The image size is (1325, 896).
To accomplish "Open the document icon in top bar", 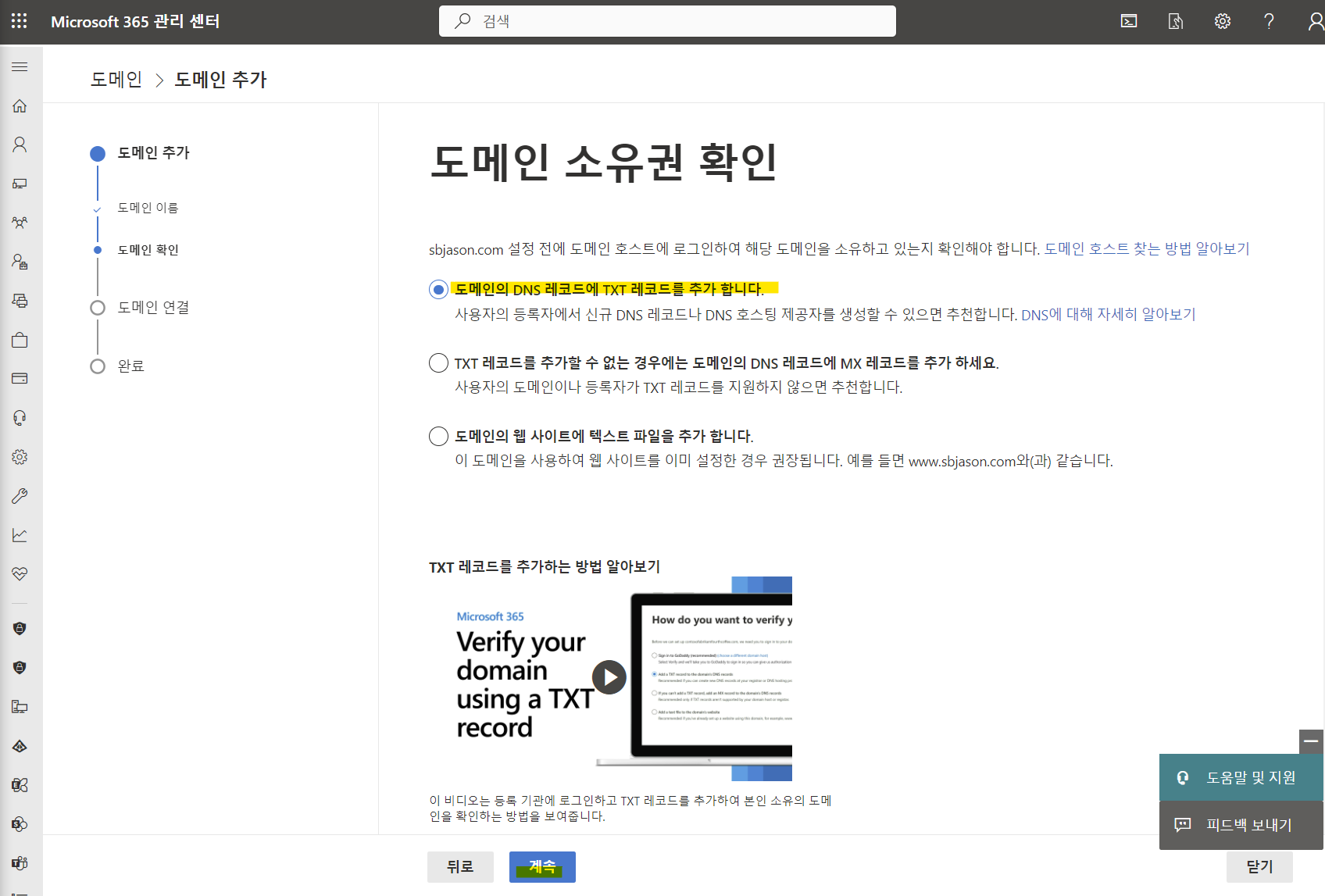I will click(1176, 21).
